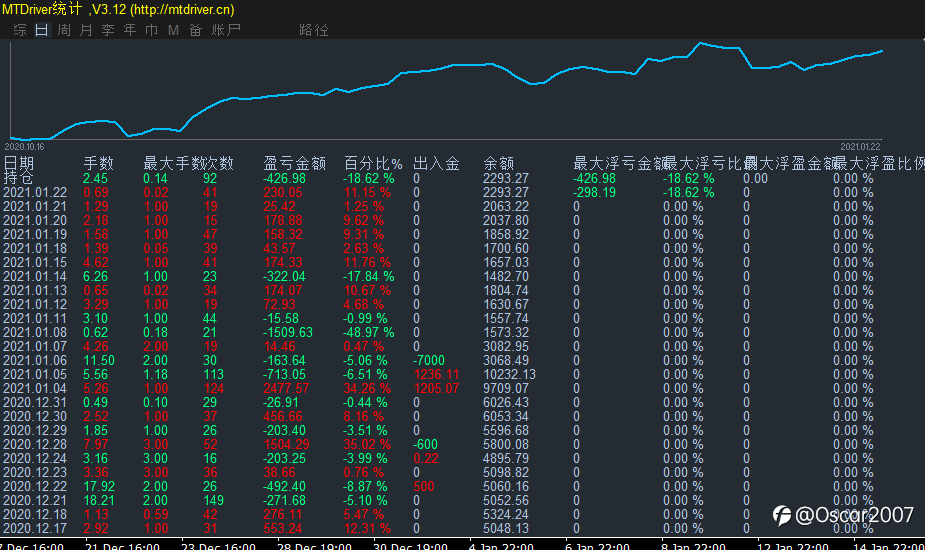Switch to the 备 tab
This screenshot has height=550, width=925.
click(x=196, y=30)
